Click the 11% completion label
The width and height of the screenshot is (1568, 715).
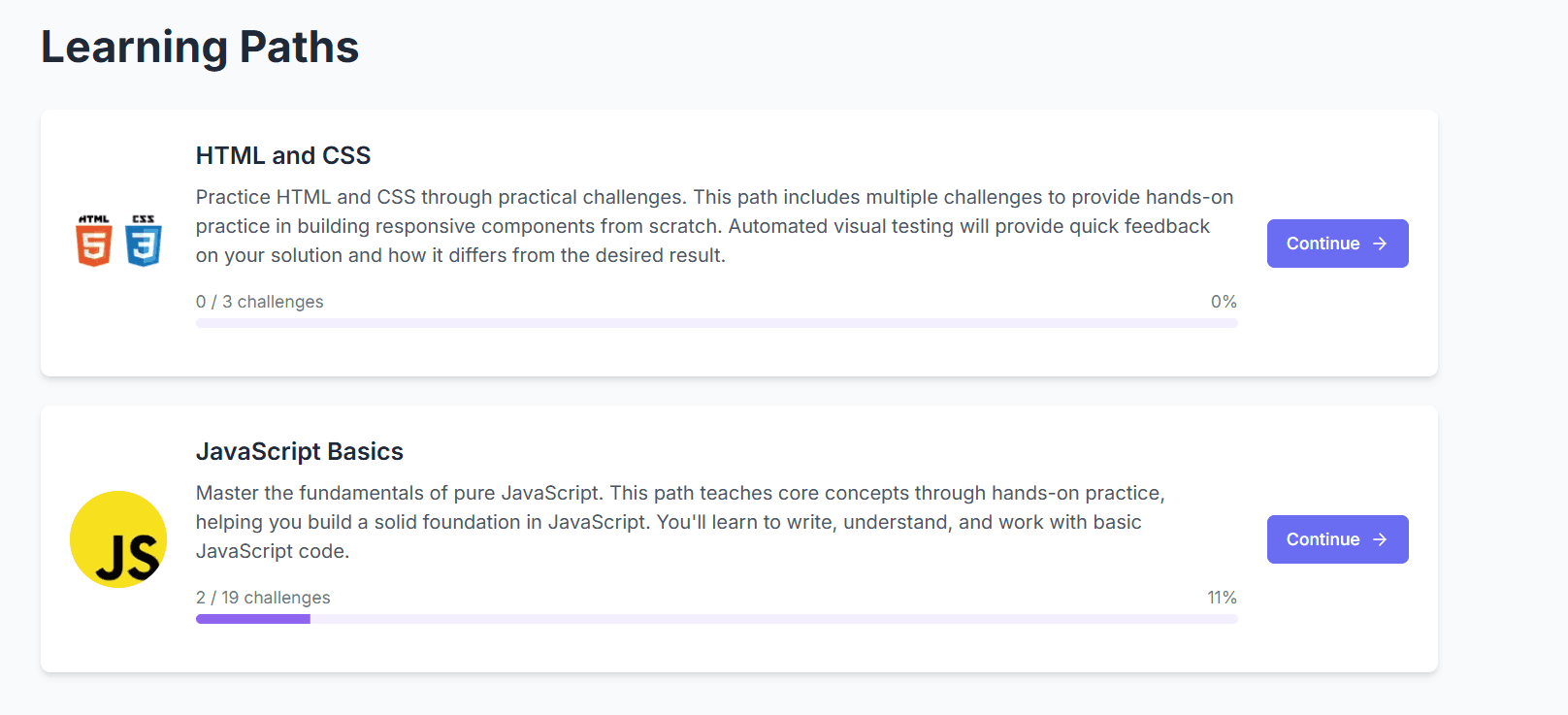(x=1223, y=598)
